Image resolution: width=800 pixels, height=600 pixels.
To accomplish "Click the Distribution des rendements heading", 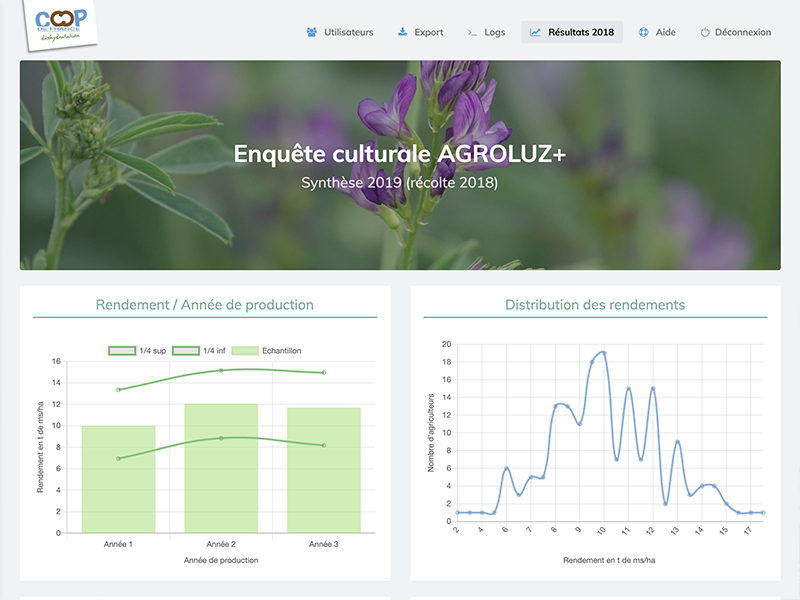I will pyautogui.click(x=595, y=305).
